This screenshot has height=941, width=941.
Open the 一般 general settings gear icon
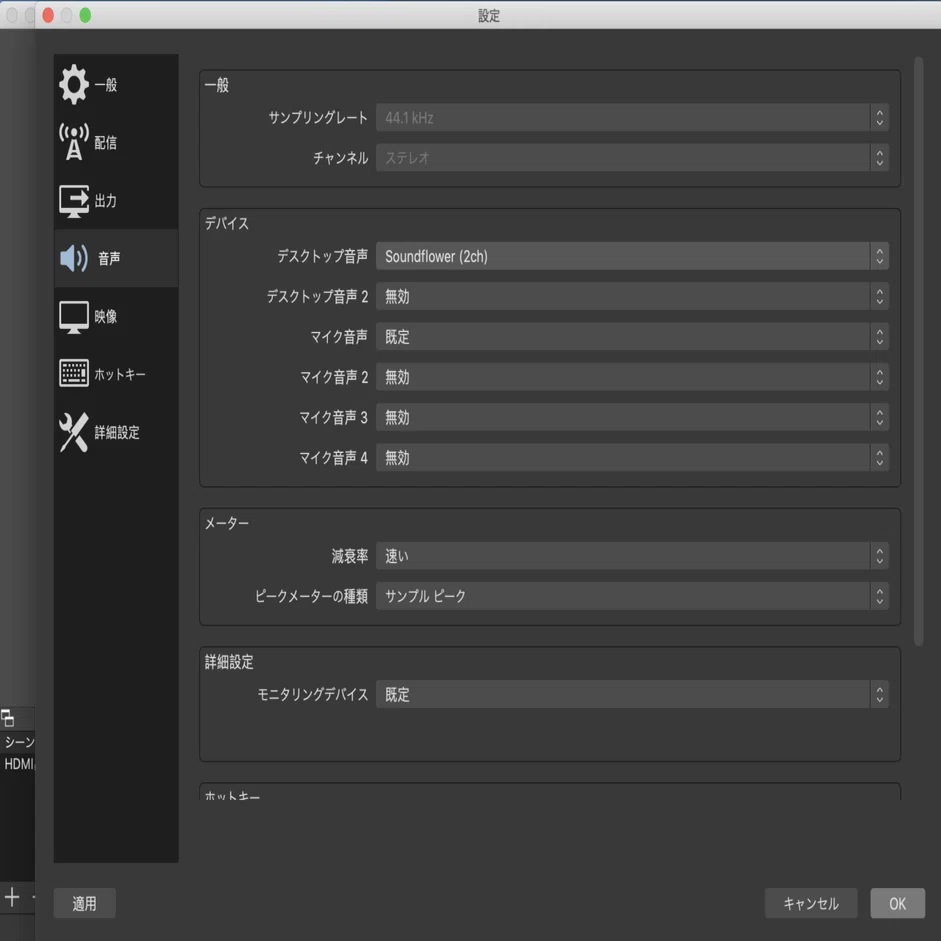click(74, 85)
